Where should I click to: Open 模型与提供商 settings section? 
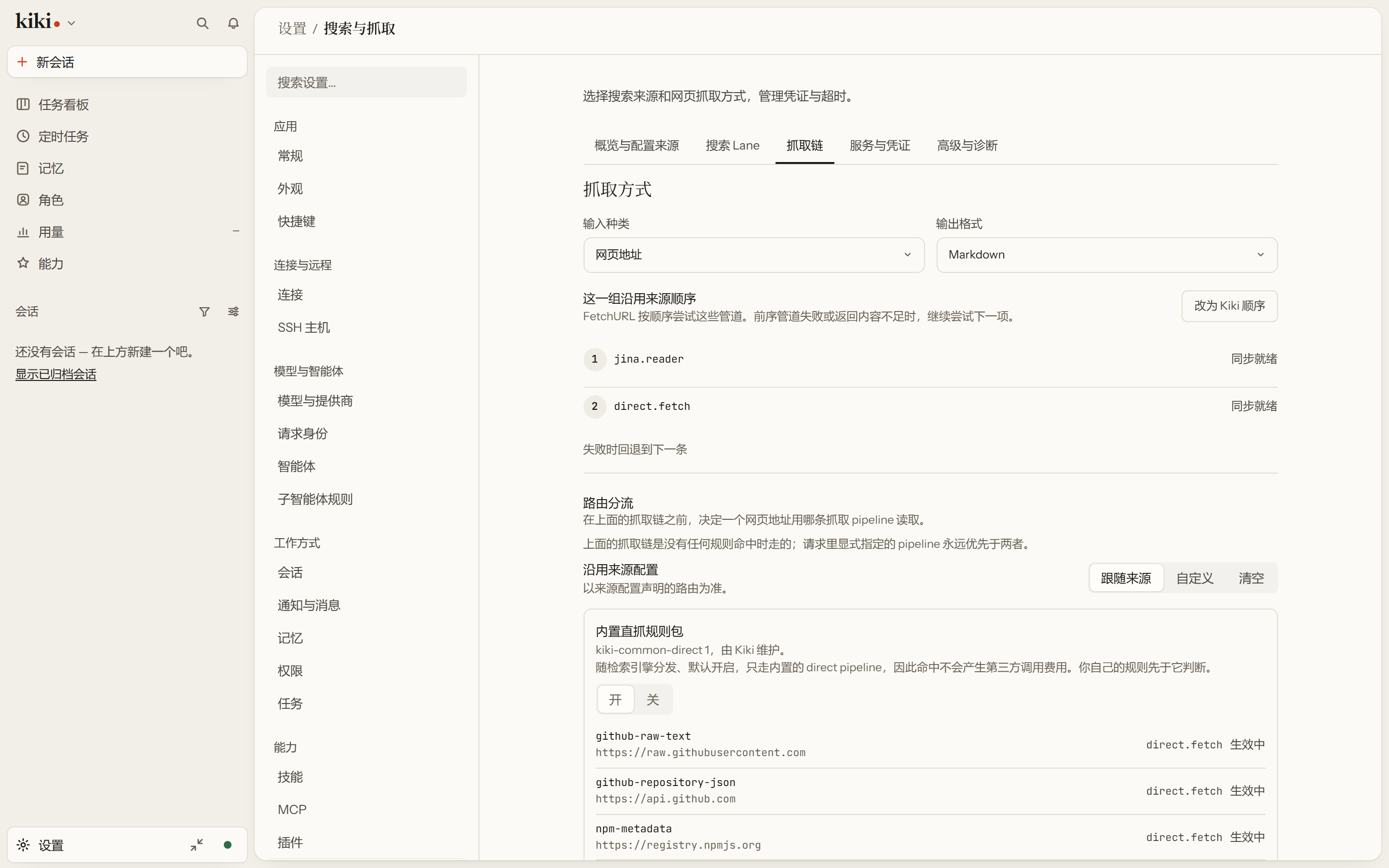click(x=366, y=401)
